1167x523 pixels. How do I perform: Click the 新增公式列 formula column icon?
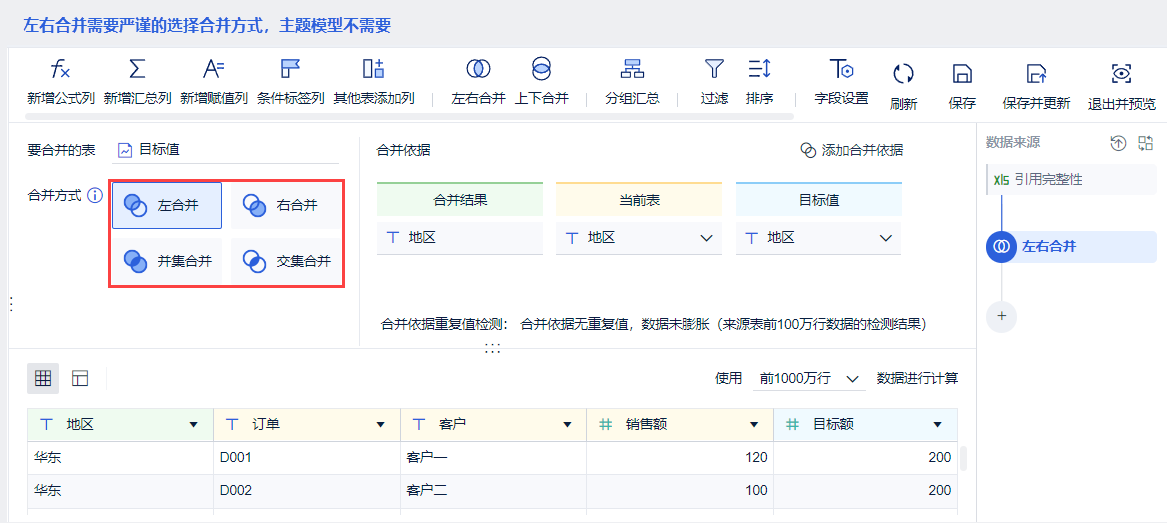(x=60, y=70)
